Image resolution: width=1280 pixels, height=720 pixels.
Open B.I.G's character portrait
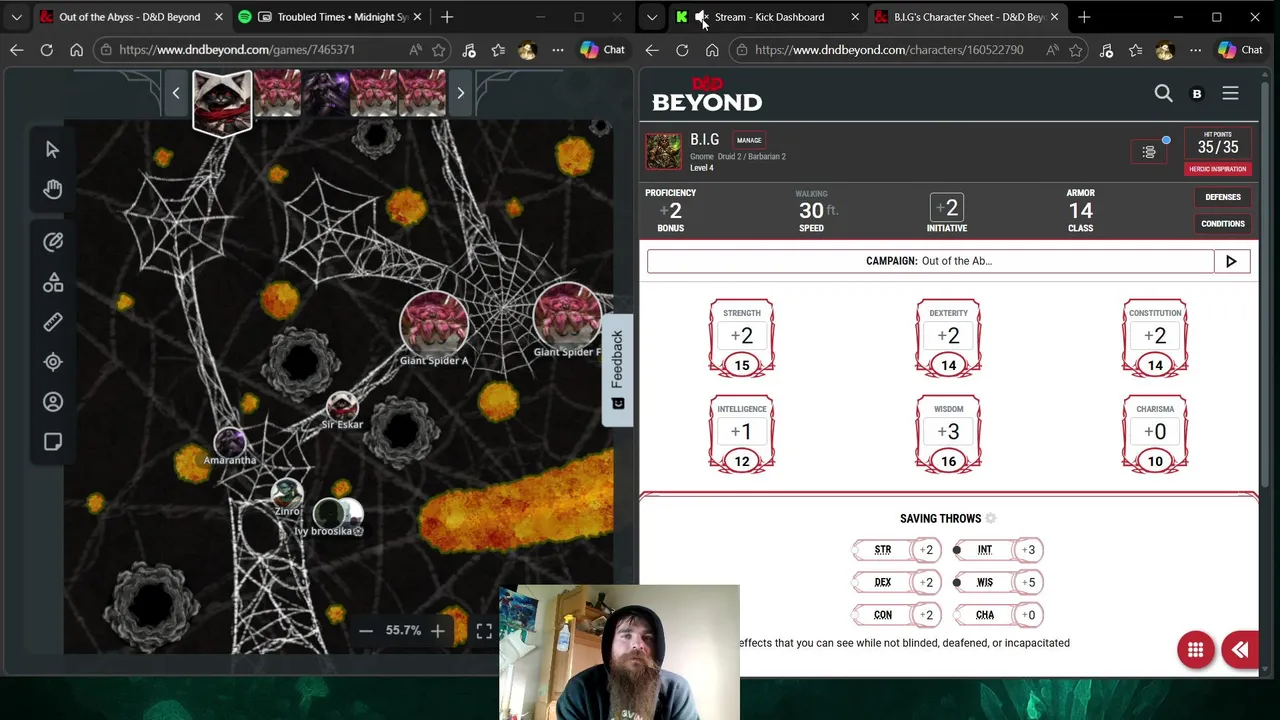point(663,151)
